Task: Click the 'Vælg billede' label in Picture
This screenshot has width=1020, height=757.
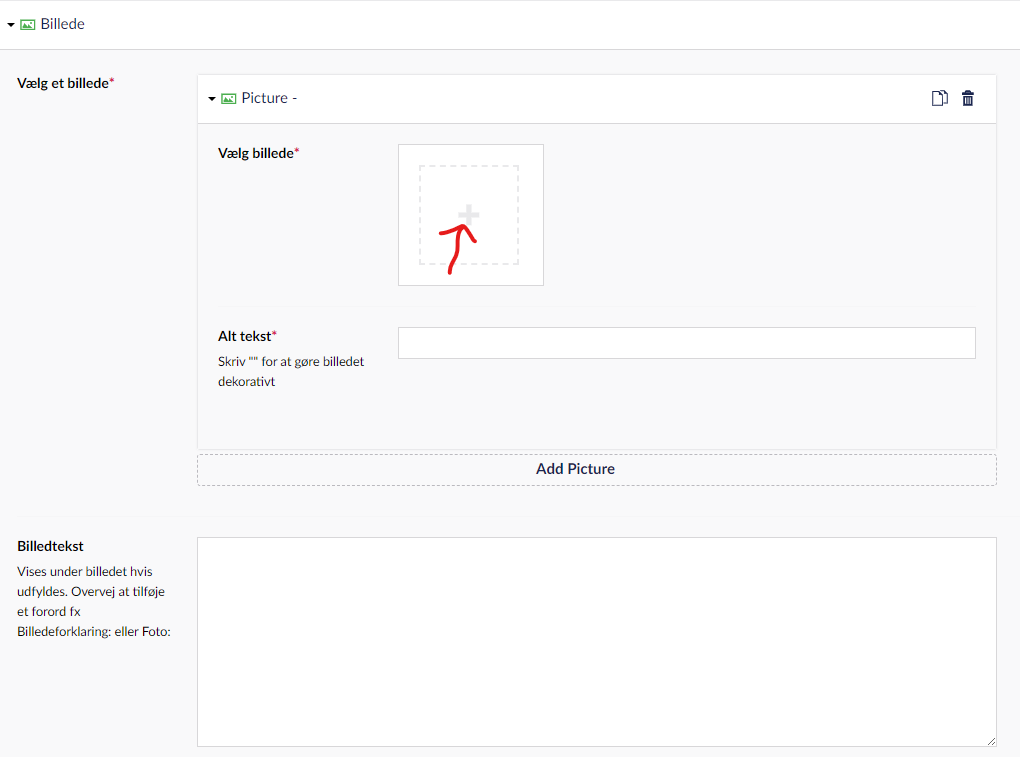Action: (258, 153)
